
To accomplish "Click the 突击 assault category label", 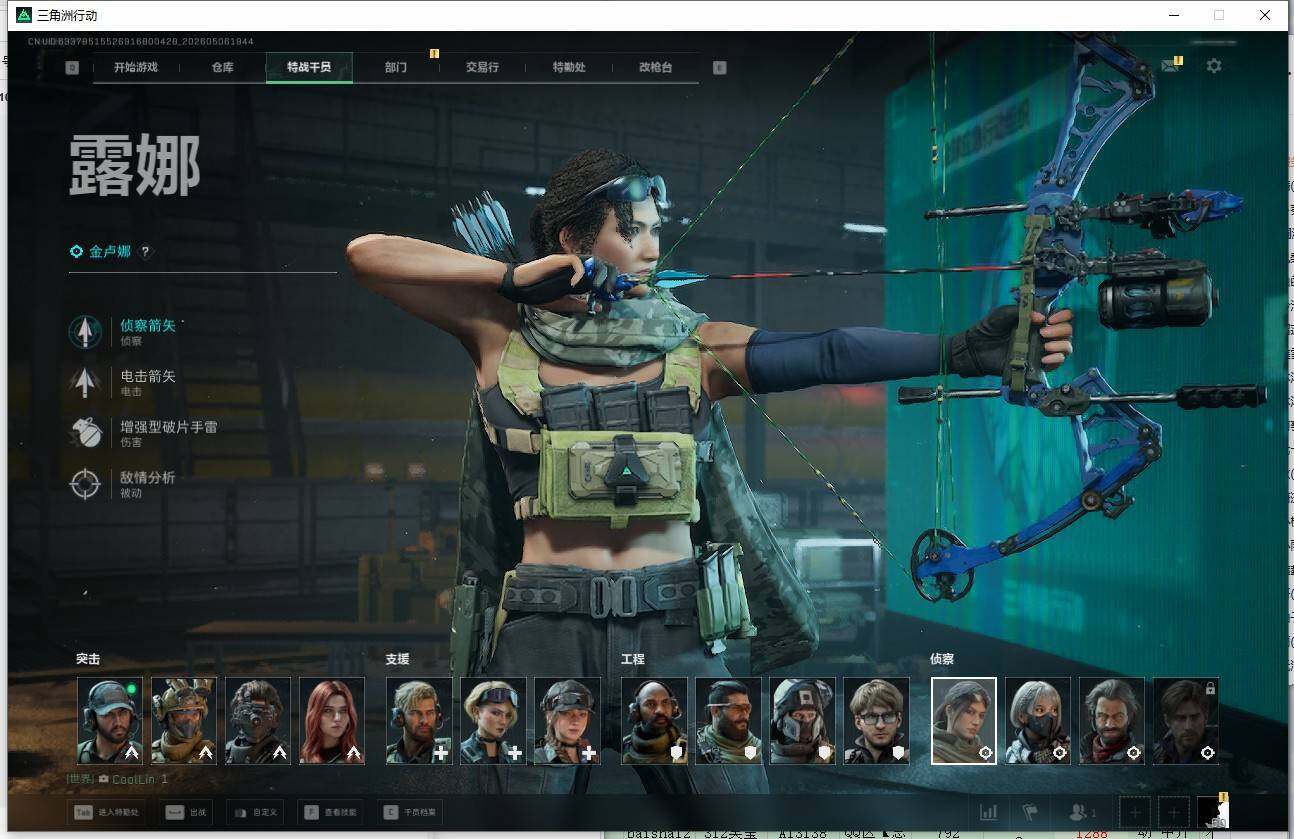I will [88, 659].
